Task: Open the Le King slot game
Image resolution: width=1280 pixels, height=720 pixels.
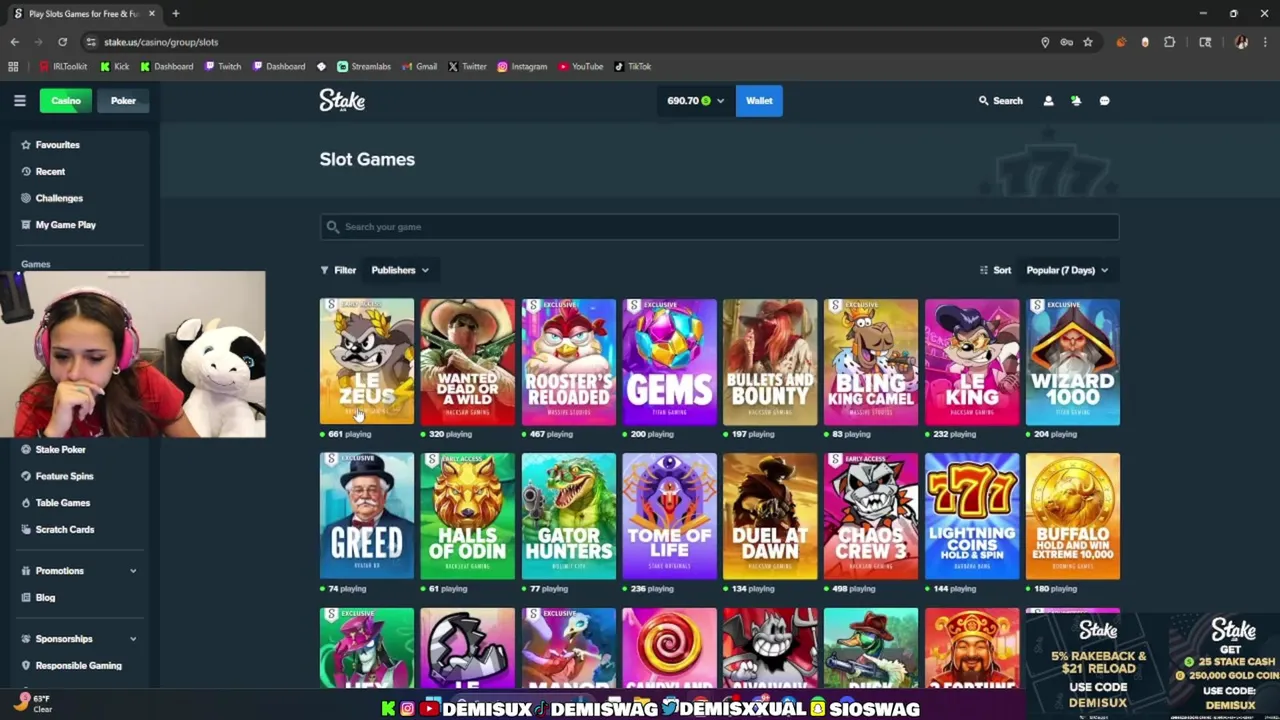Action: 972,362
